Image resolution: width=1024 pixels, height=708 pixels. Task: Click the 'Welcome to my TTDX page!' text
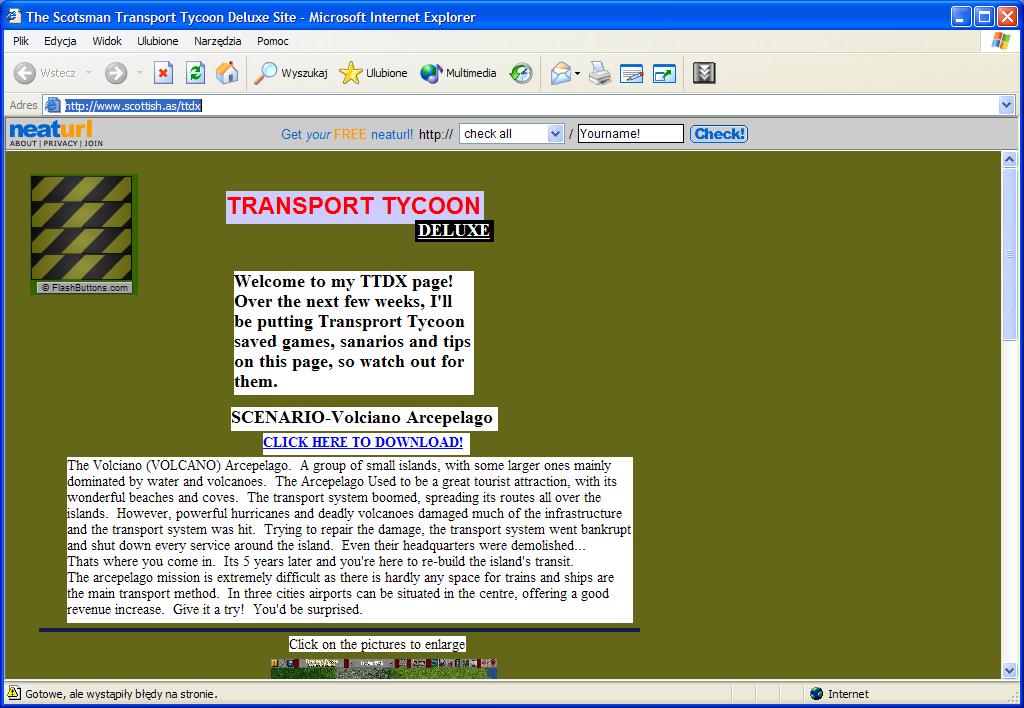(x=344, y=282)
